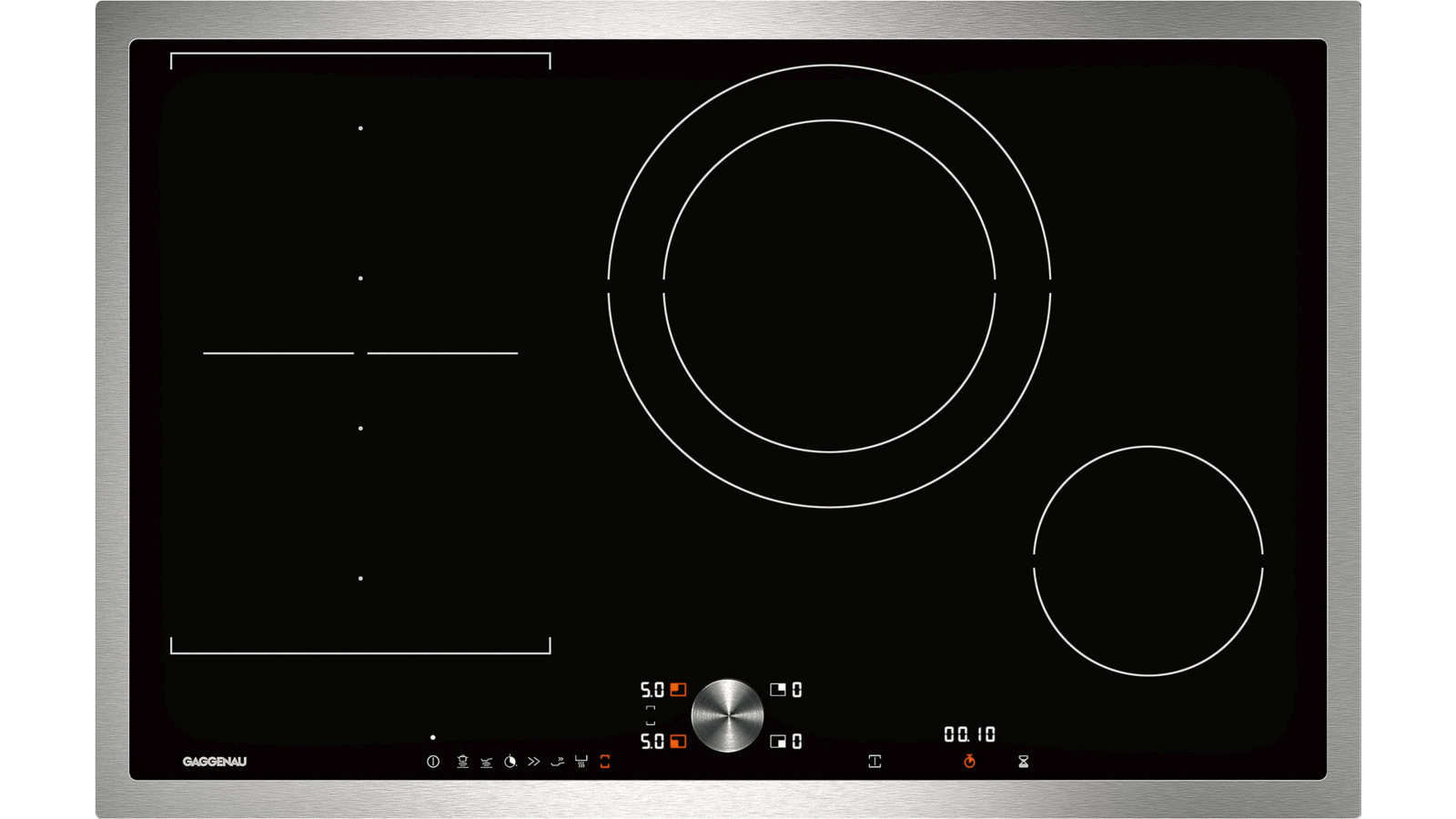
Task: Tap the GAGGENAU brand logo
Action: (215, 762)
